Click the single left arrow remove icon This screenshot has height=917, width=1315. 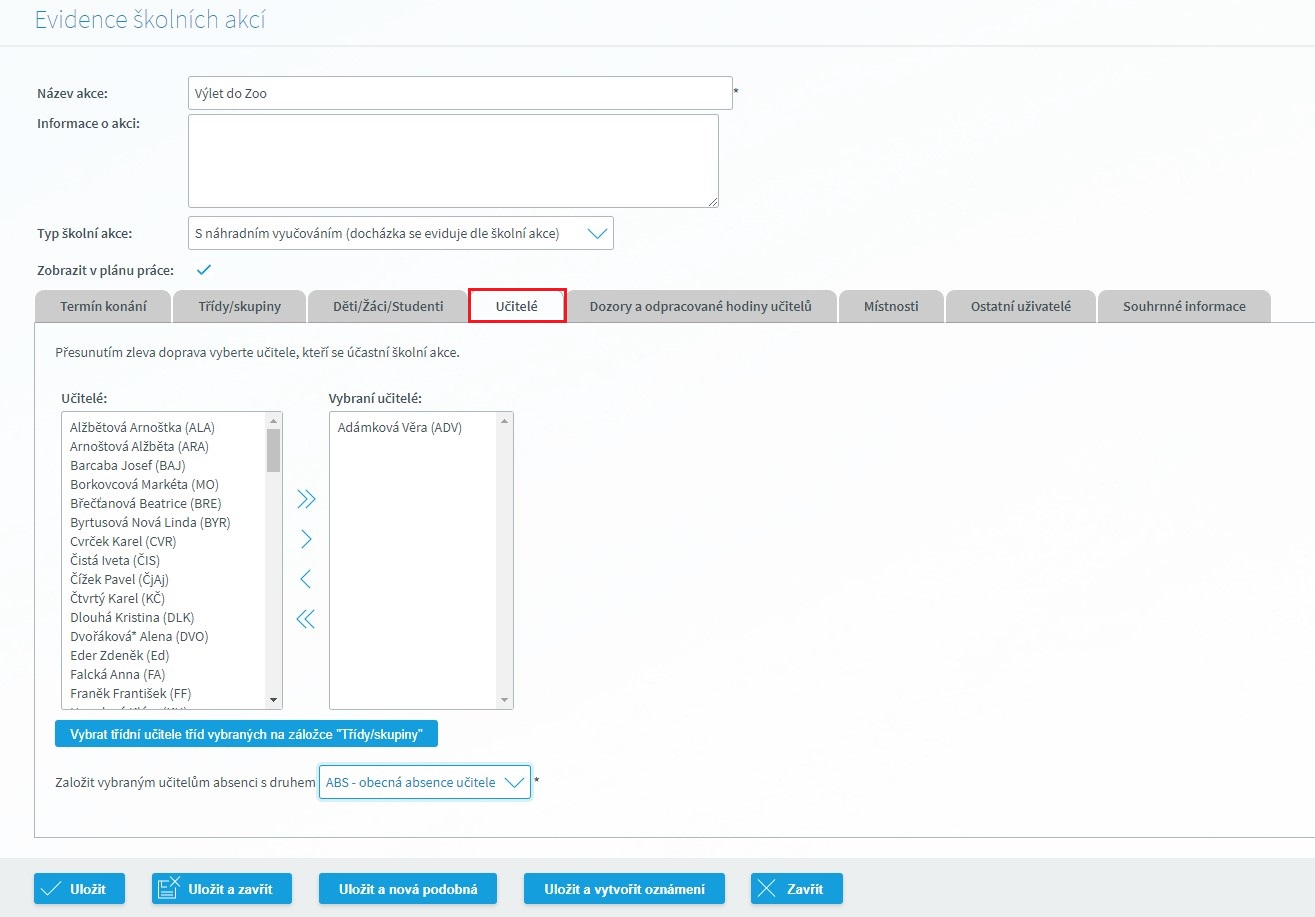tap(306, 579)
